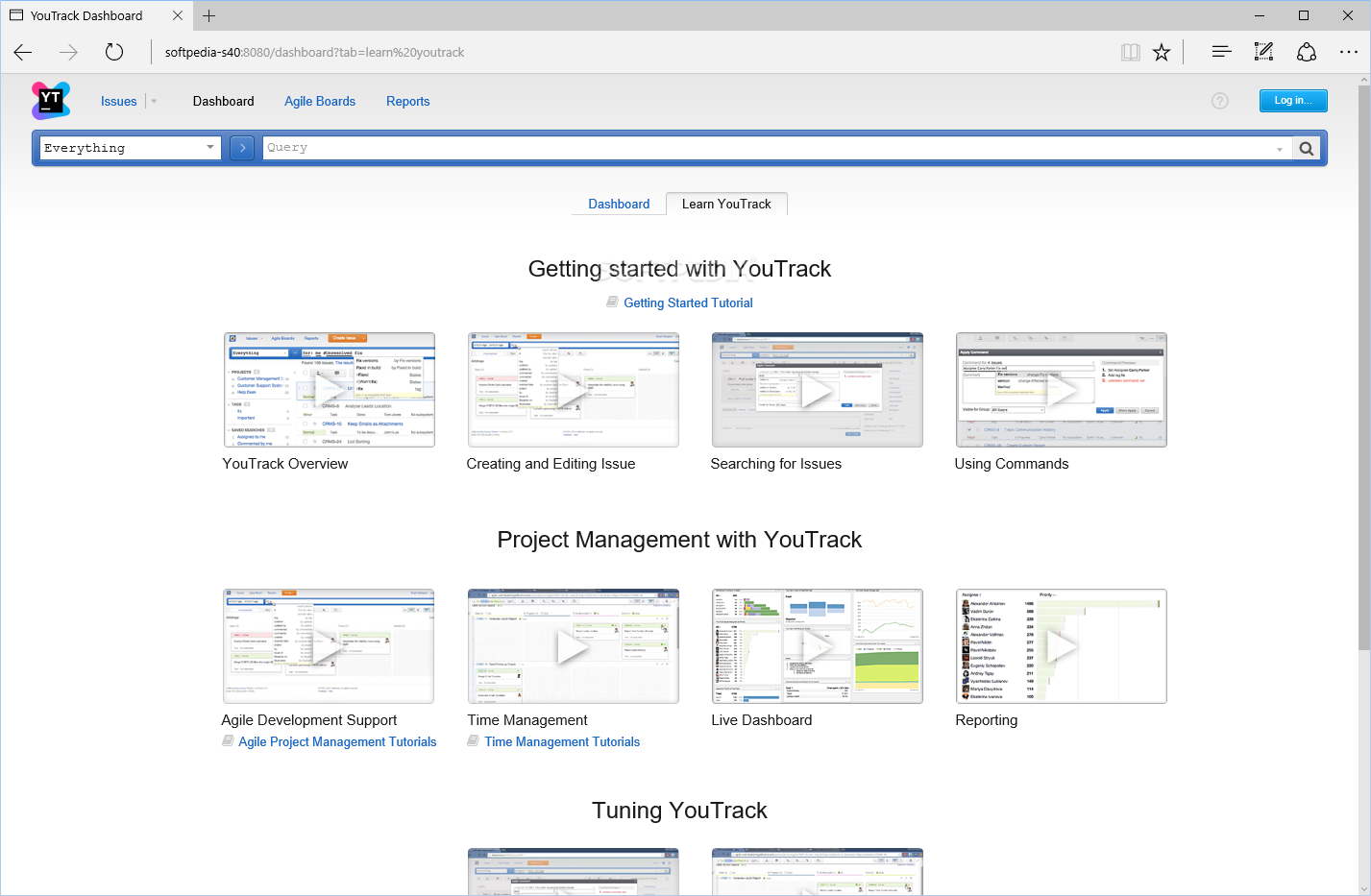Open the Make a Web Note icon
Screen dimensions: 1371x896
[1263, 52]
